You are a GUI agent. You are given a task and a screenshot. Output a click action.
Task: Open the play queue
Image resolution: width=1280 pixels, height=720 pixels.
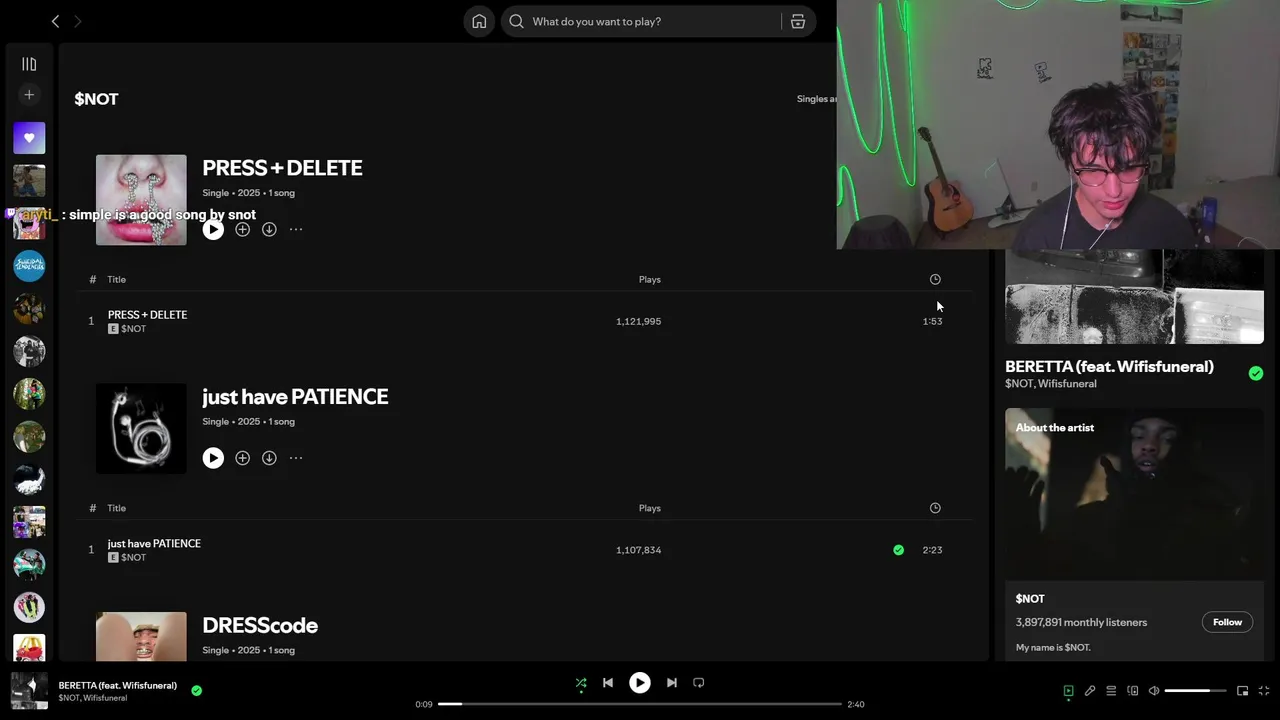tap(1111, 691)
